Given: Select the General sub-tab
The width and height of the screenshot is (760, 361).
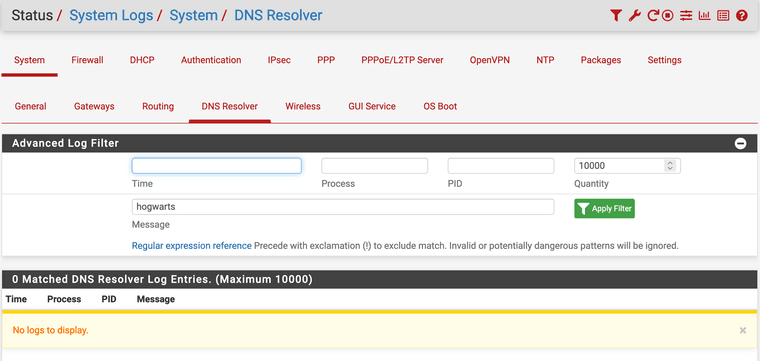Looking at the screenshot, I should (x=31, y=106).
